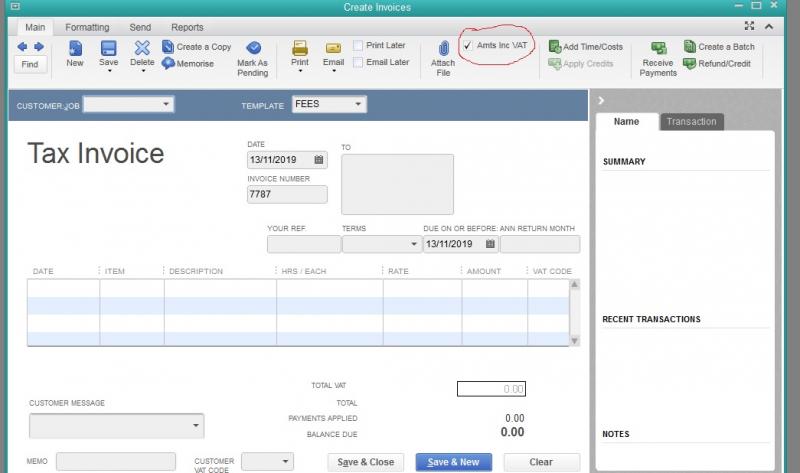
Task: Click the Delete invoice icon
Action: point(142,48)
